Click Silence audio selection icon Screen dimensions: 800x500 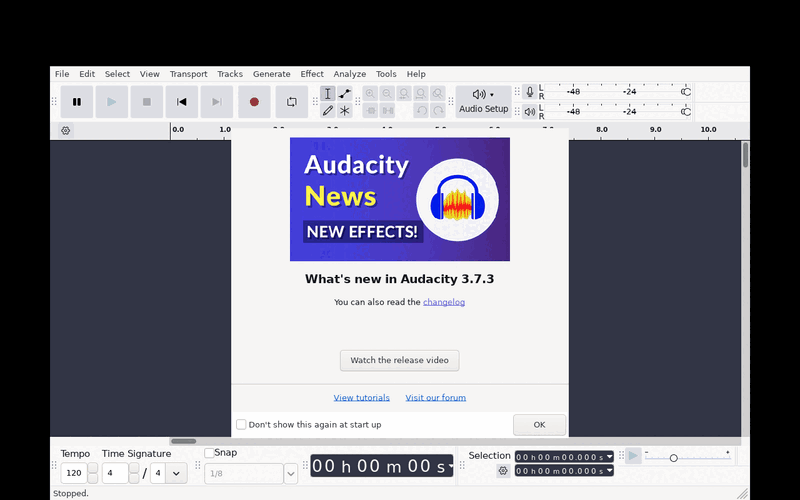388,110
